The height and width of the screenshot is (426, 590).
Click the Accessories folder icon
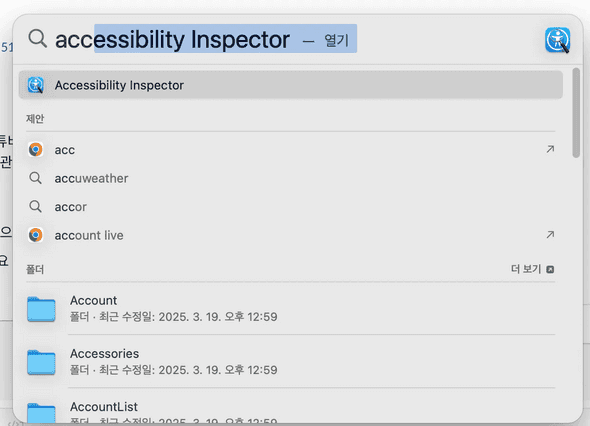pyautogui.click(x=41, y=362)
